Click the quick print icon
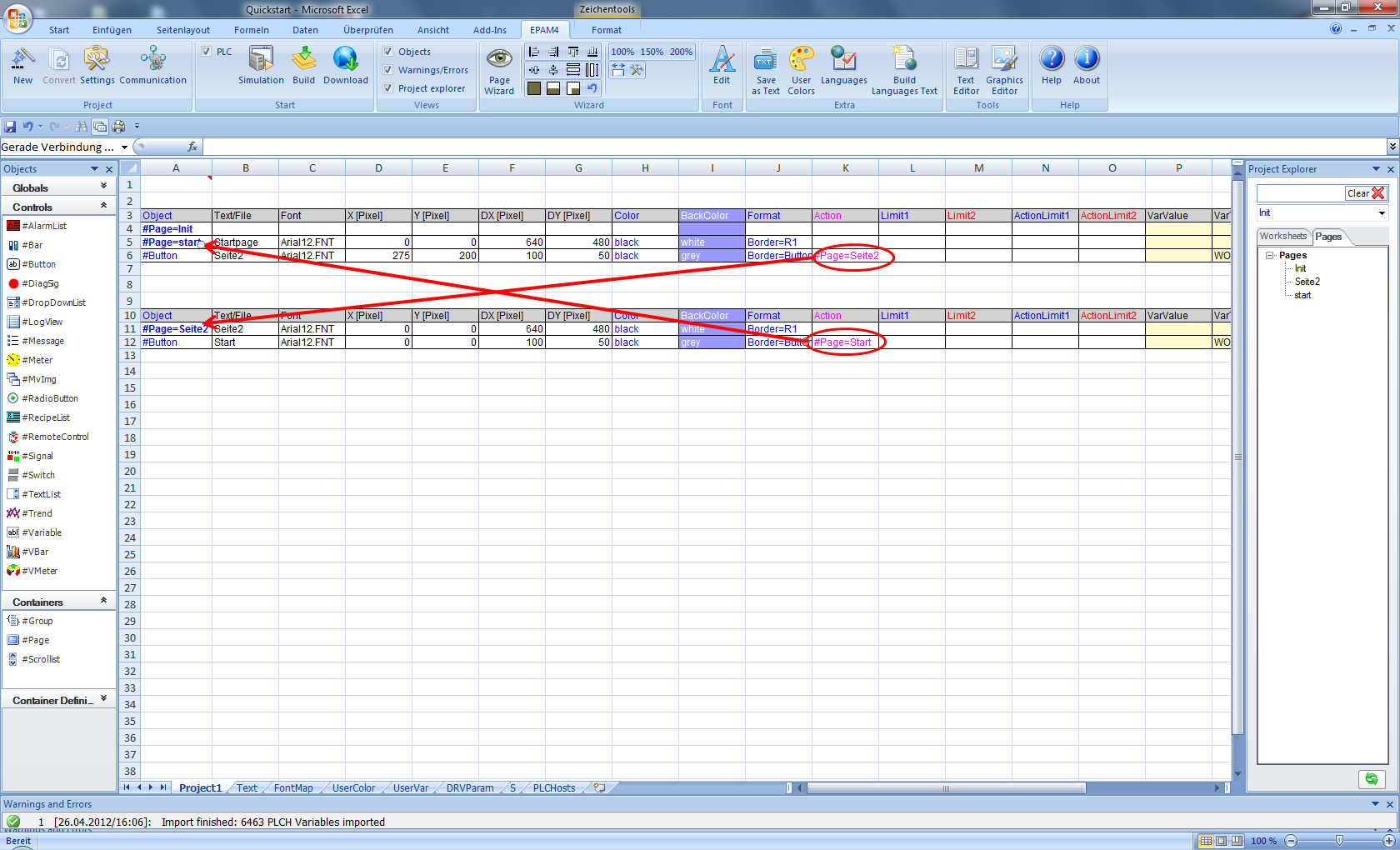 [118, 127]
